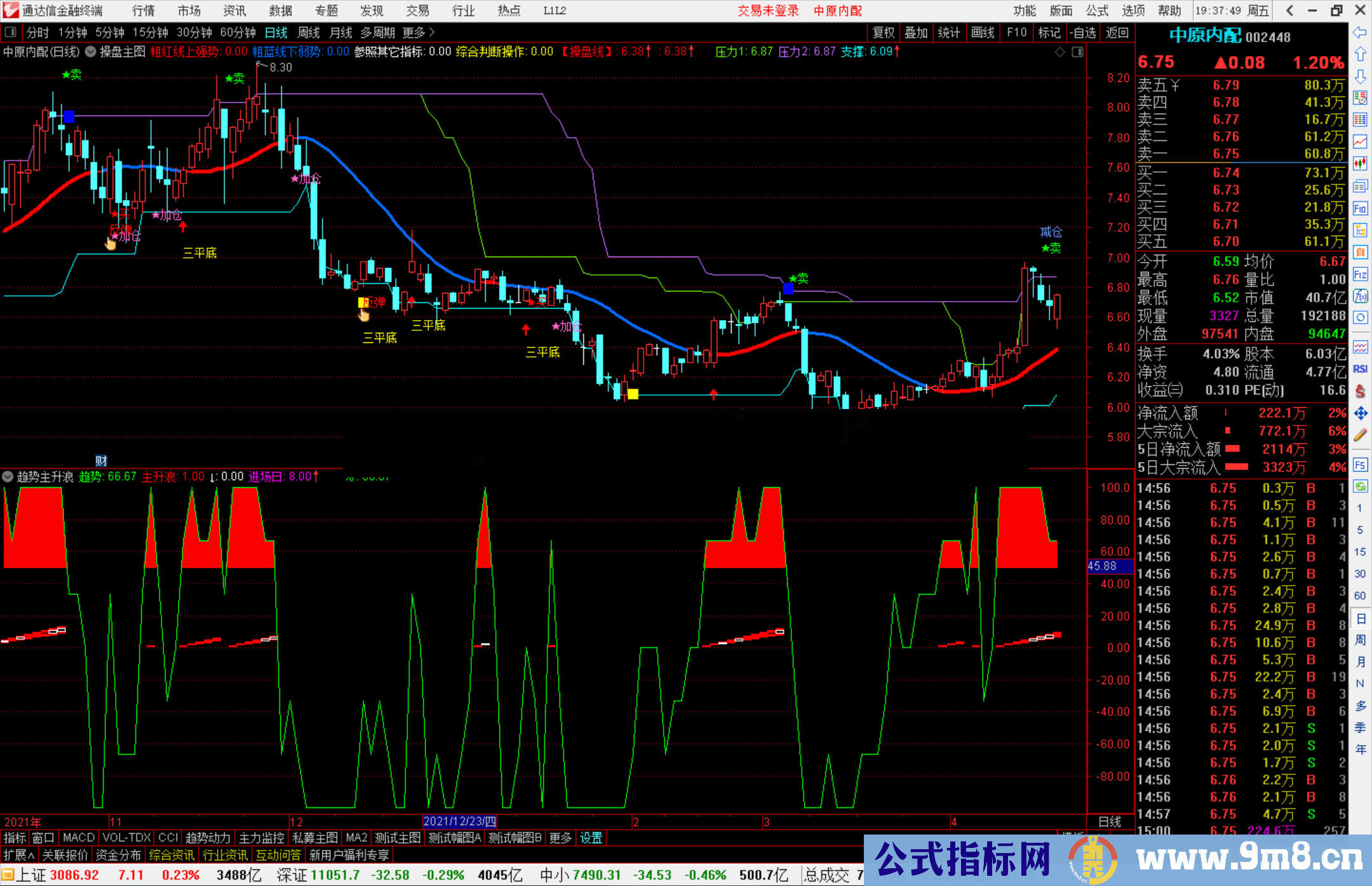Toggle the panel layout icon at chart top-right
Image resolution: width=1372 pixels, height=886 pixels.
pos(1077,52)
